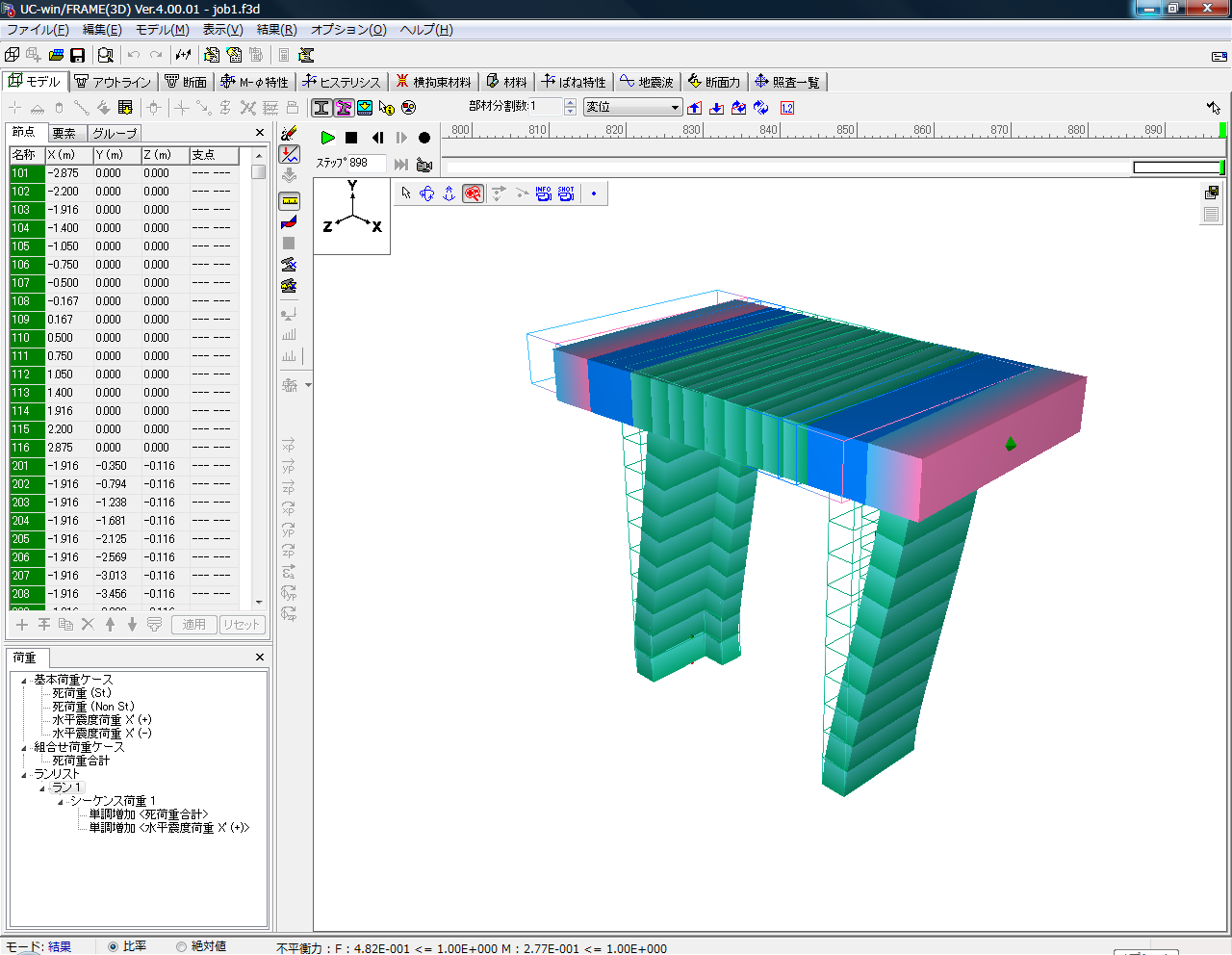
Task: Switch to the 要素 tab
Action: pos(64,133)
